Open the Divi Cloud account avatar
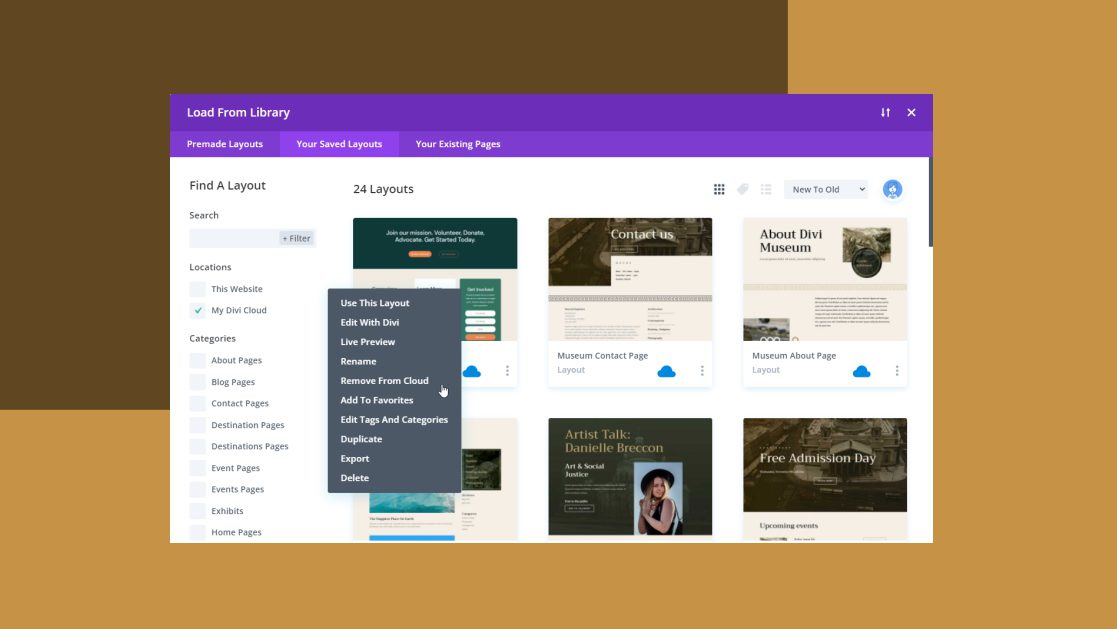Viewport: 1117px width, 629px height. [892, 188]
